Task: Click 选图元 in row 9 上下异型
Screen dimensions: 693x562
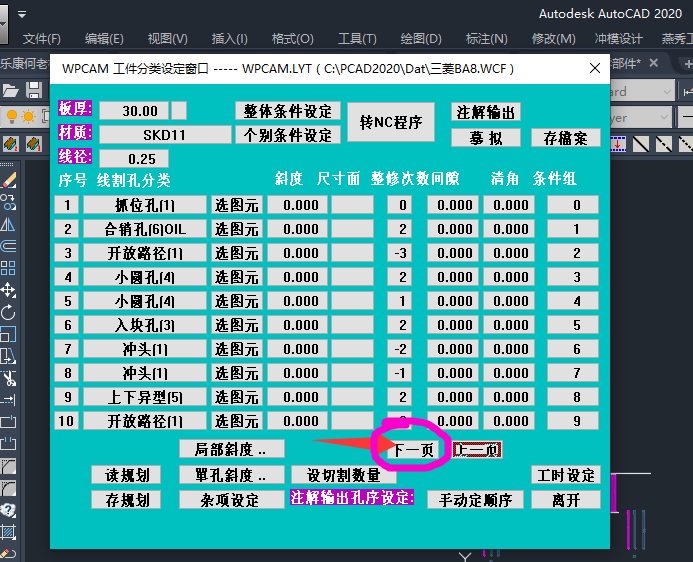Action: click(237, 397)
